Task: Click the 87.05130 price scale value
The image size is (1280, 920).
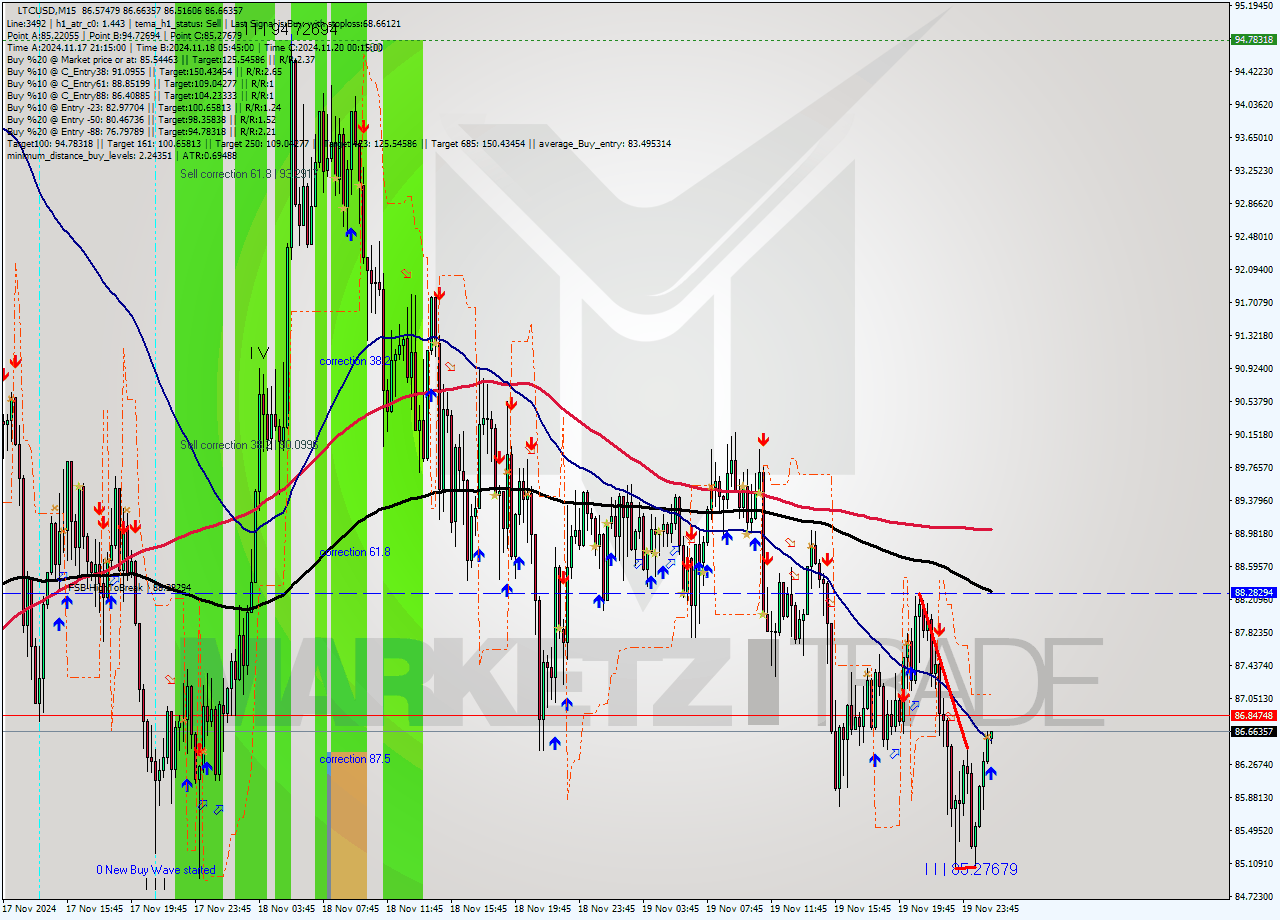Action: click(1254, 698)
